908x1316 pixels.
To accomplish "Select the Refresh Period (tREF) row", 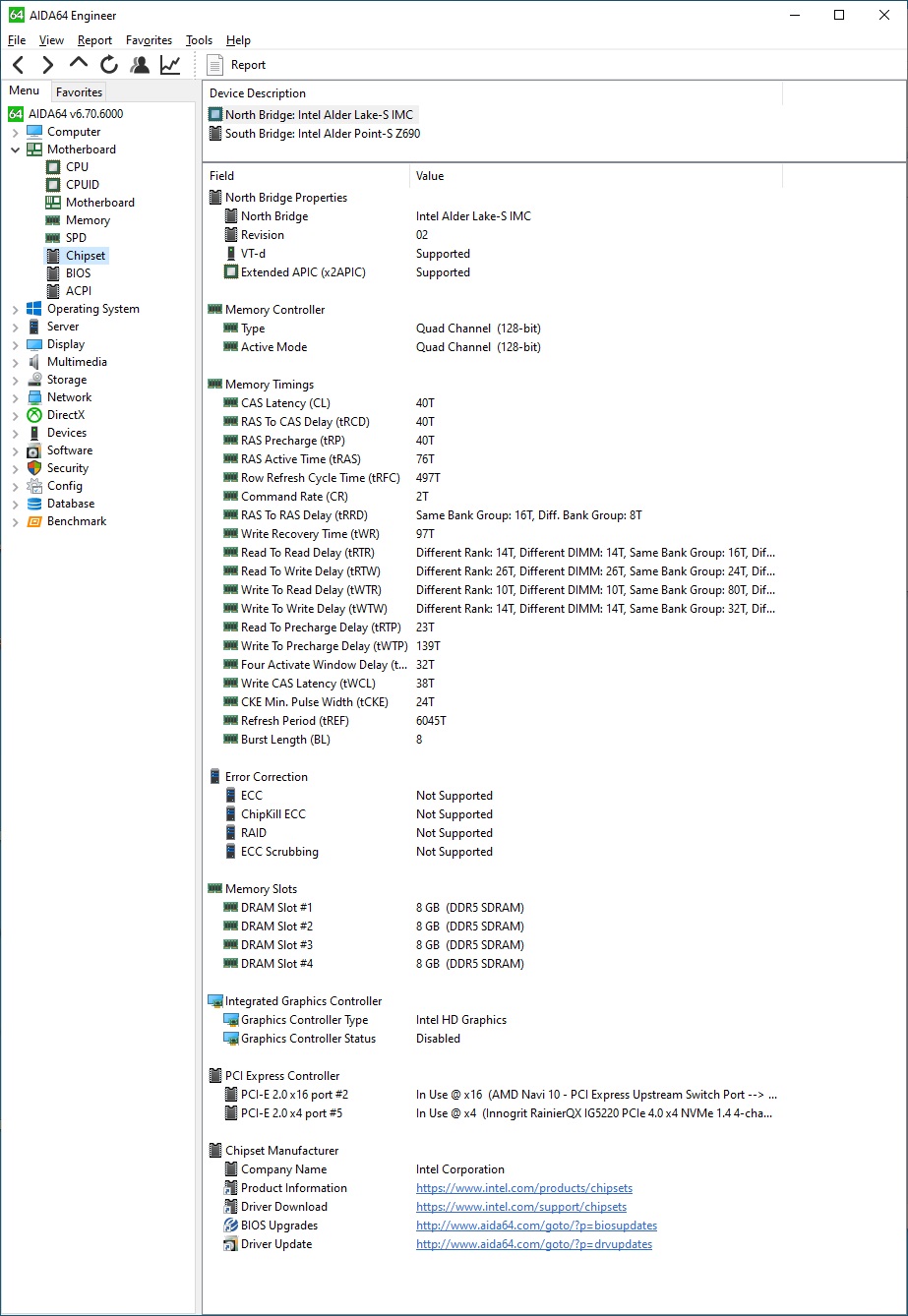I will click(492, 721).
